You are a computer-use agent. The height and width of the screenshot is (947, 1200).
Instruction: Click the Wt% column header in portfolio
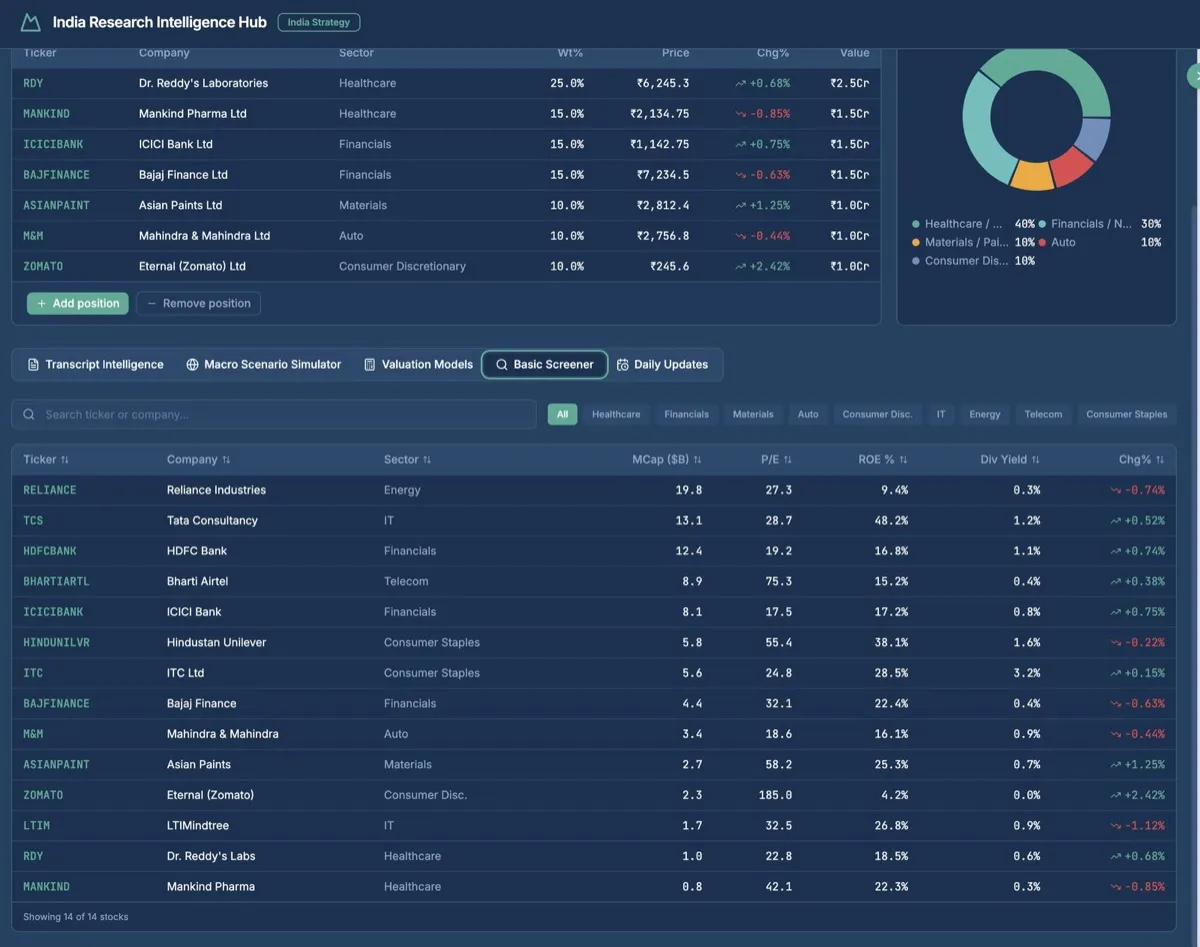click(x=570, y=53)
